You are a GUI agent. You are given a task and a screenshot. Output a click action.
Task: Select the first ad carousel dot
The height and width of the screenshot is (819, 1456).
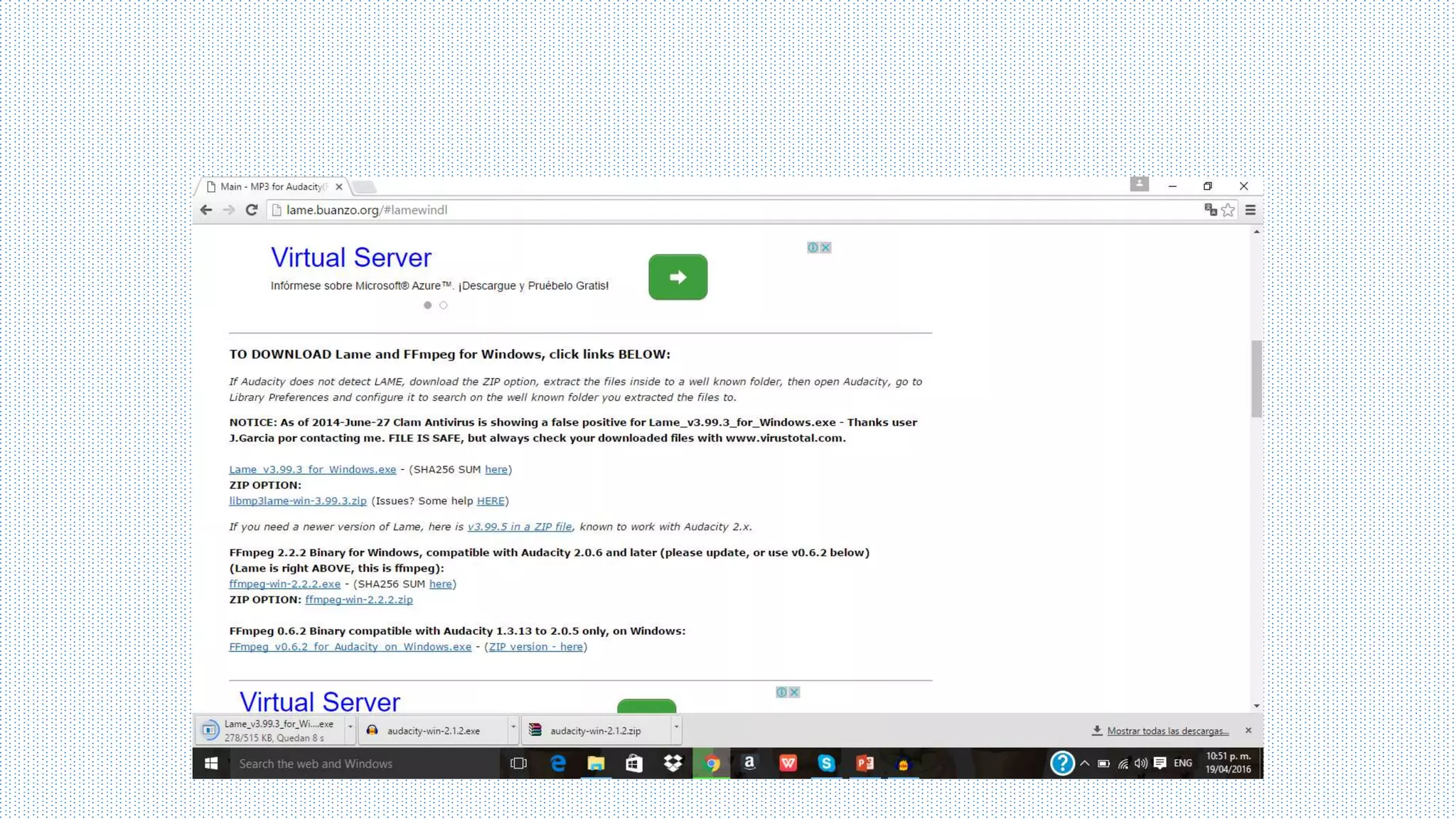click(427, 305)
